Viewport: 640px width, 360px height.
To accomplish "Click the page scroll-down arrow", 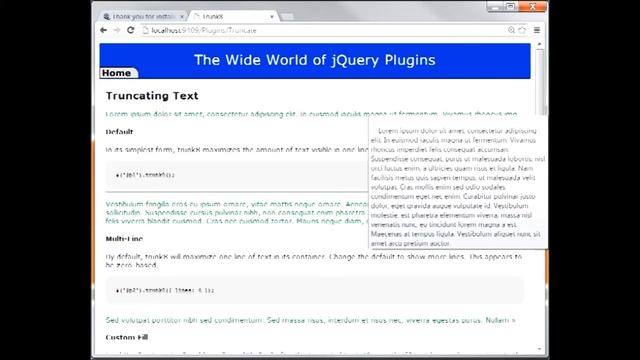I will click(x=540, y=349).
